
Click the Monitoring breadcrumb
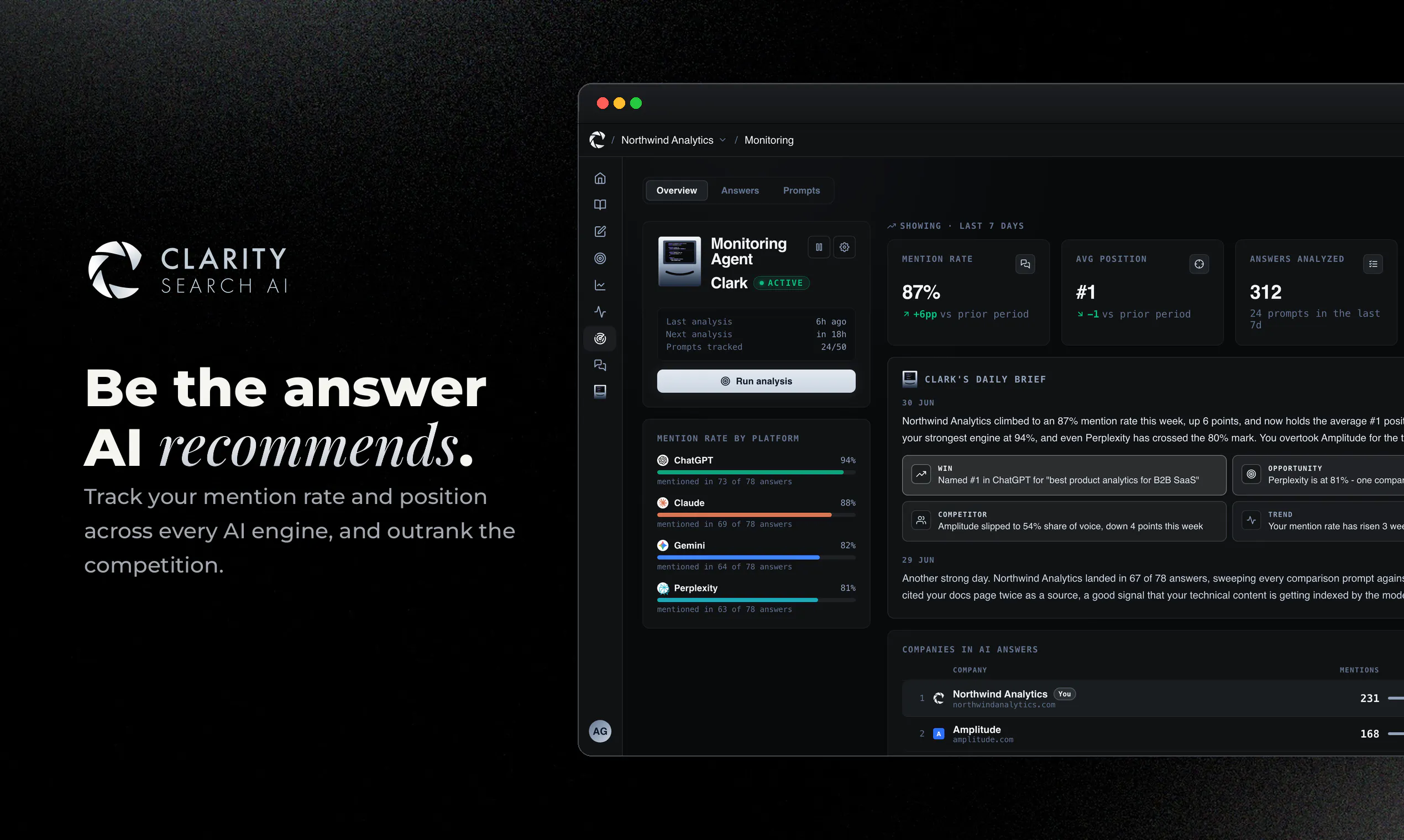click(x=769, y=140)
